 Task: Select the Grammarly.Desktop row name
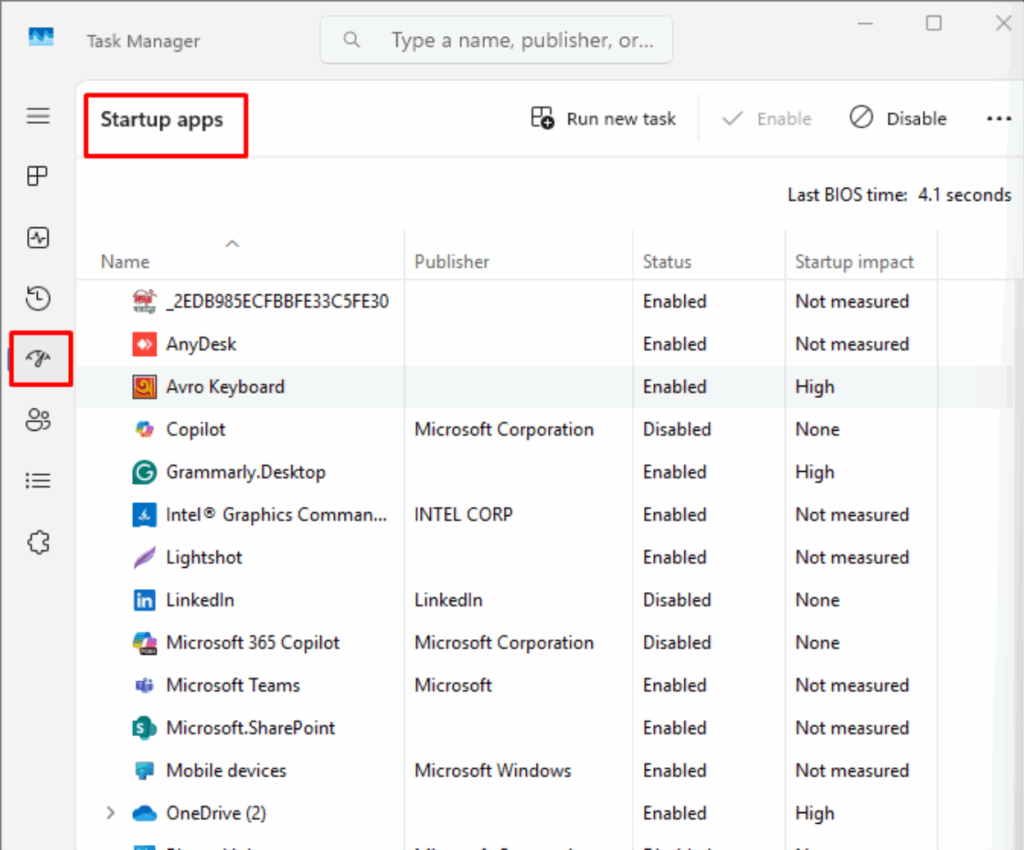tap(246, 472)
